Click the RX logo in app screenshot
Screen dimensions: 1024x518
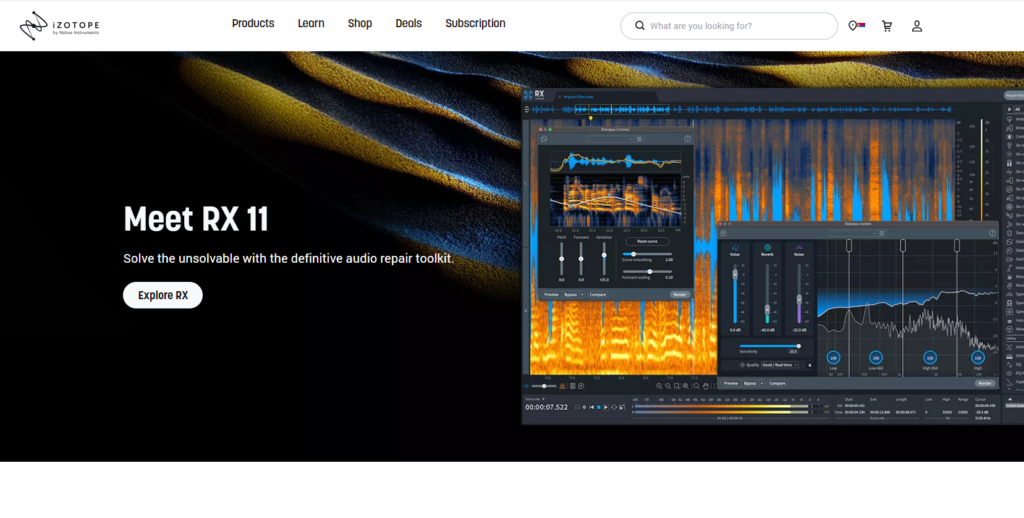pos(537,94)
